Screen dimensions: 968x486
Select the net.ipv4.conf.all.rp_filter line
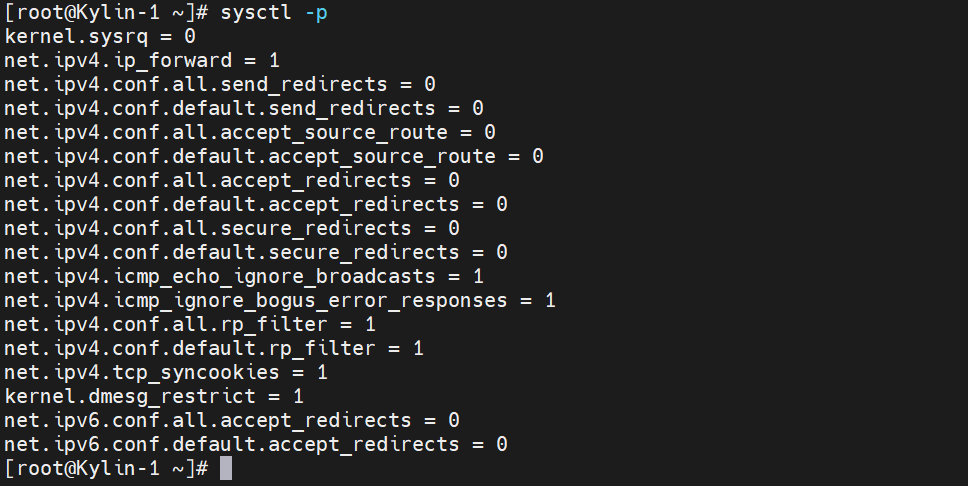(x=190, y=324)
